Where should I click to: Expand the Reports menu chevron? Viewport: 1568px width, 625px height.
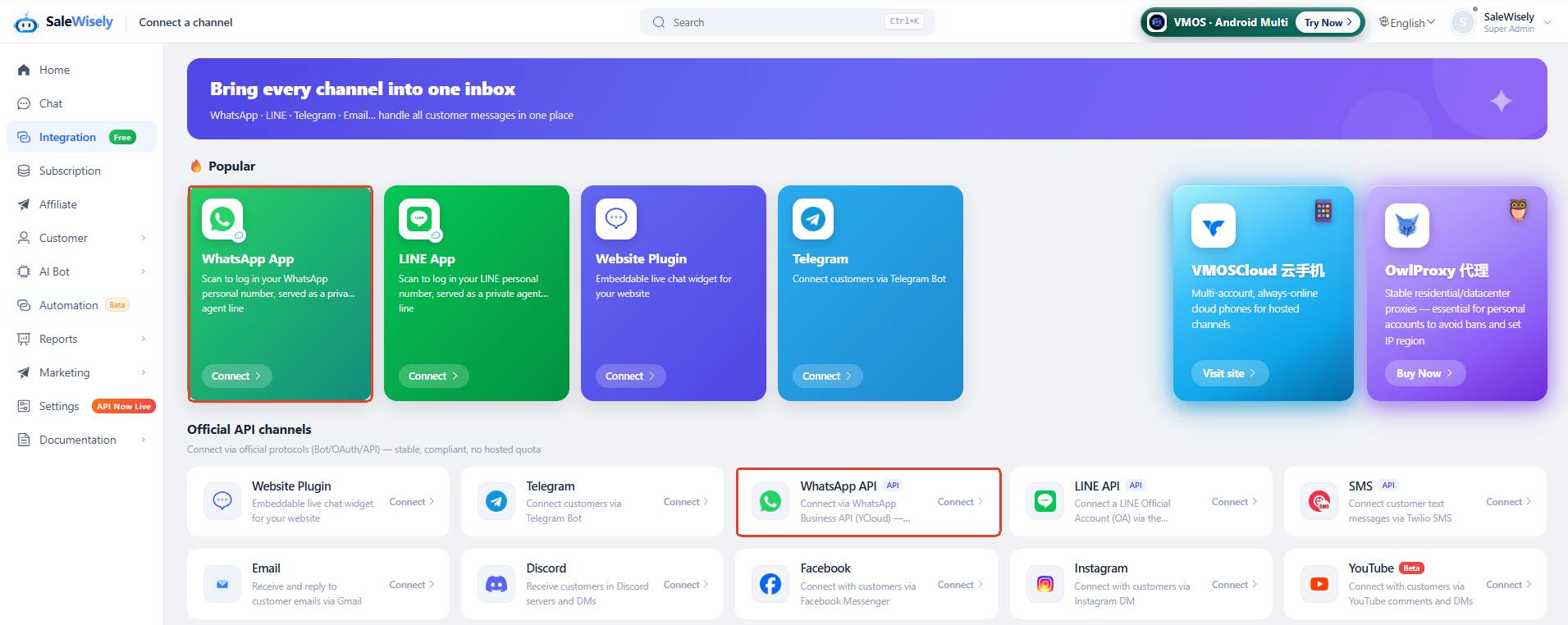click(143, 339)
